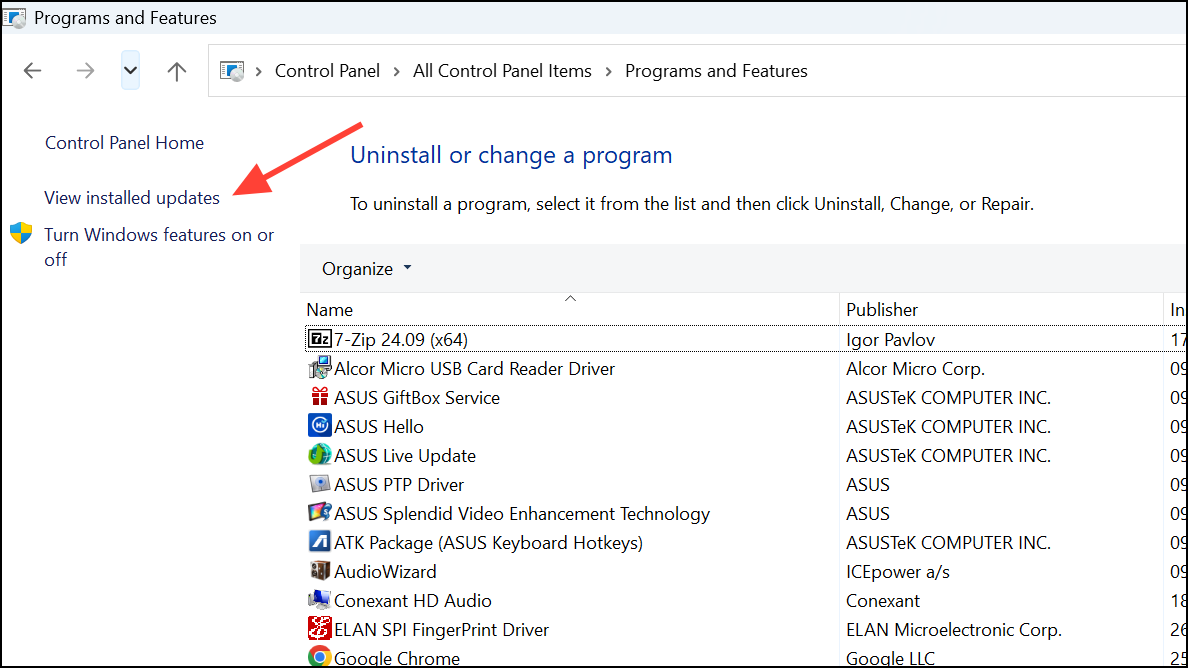Image resolution: width=1188 pixels, height=668 pixels.
Task: Select the Control Panel breadcrumb item
Action: coord(327,70)
